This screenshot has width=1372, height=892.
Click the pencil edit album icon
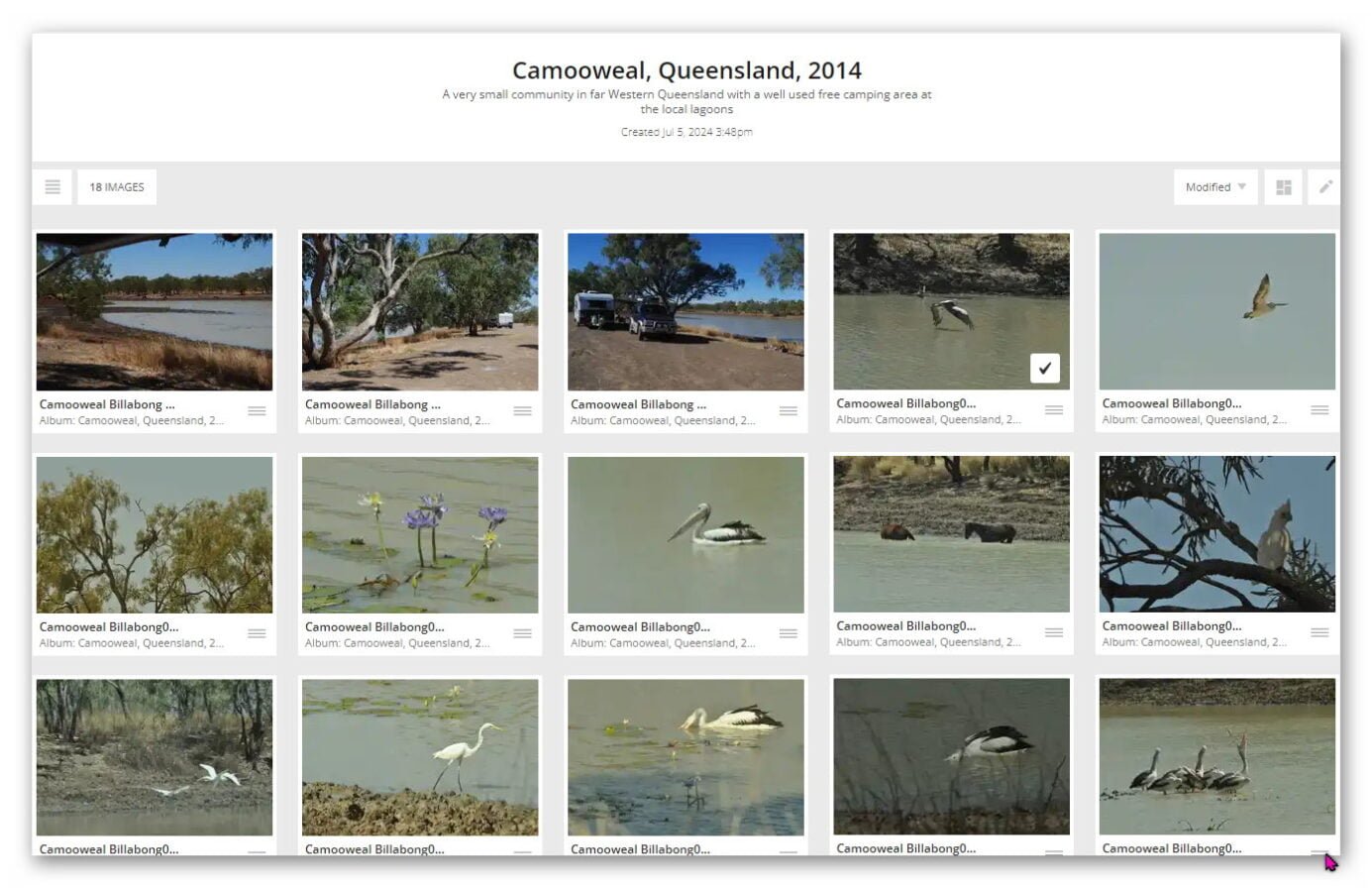pyautogui.click(x=1325, y=187)
